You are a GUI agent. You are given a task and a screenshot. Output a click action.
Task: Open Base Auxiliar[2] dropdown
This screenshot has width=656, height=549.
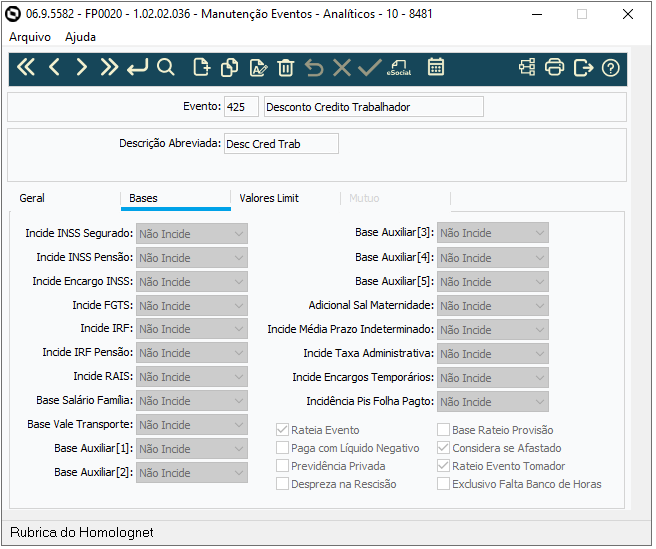point(192,473)
